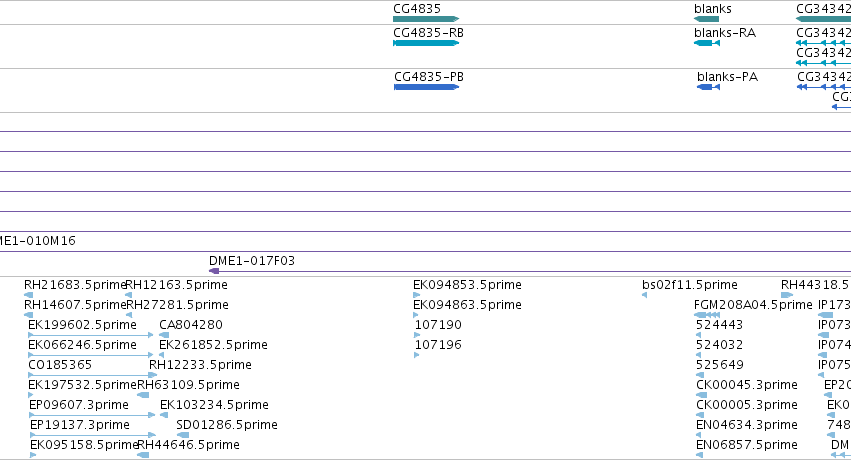Click the DME1-017F03 clone label

pyautogui.click(x=252, y=261)
